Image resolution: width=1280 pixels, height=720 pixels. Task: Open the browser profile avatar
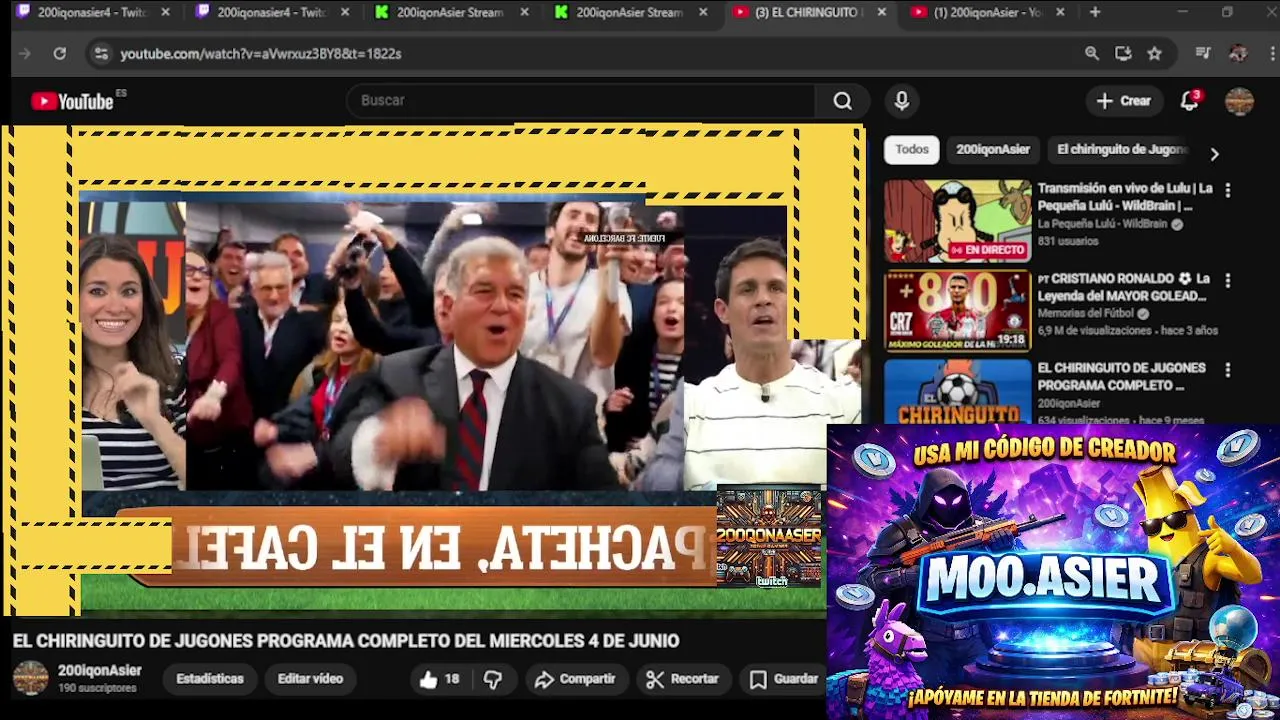(x=1238, y=54)
